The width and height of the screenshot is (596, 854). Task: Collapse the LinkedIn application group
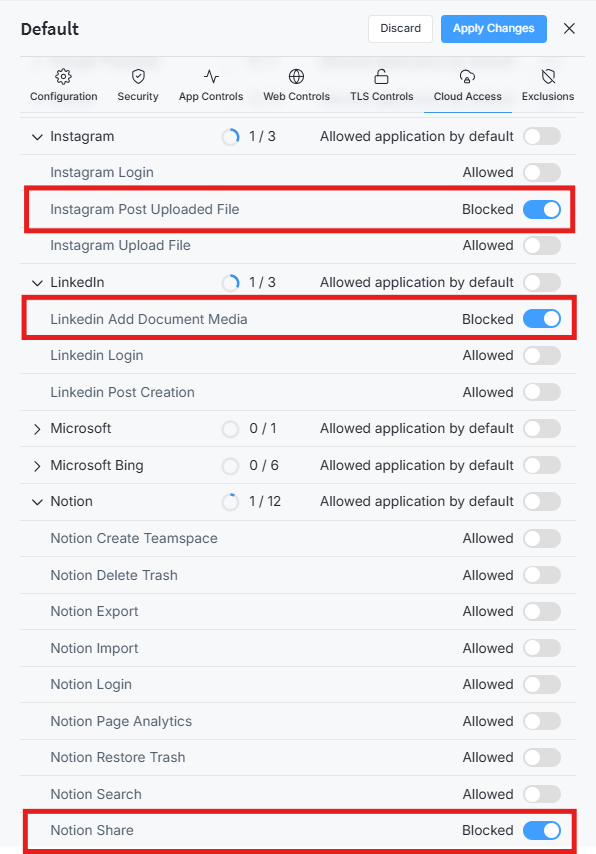coord(37,283)
